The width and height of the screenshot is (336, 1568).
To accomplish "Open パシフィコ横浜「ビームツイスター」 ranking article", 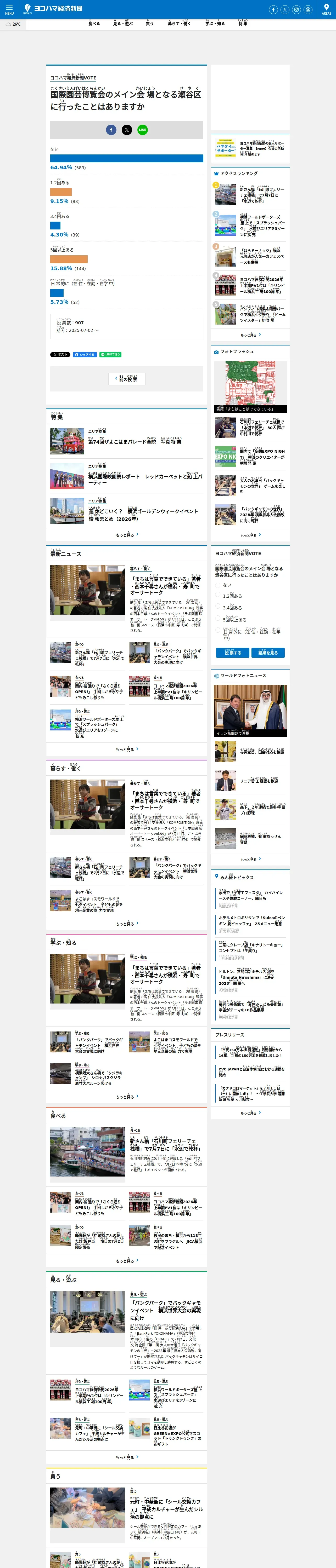I will pos(262,314).
